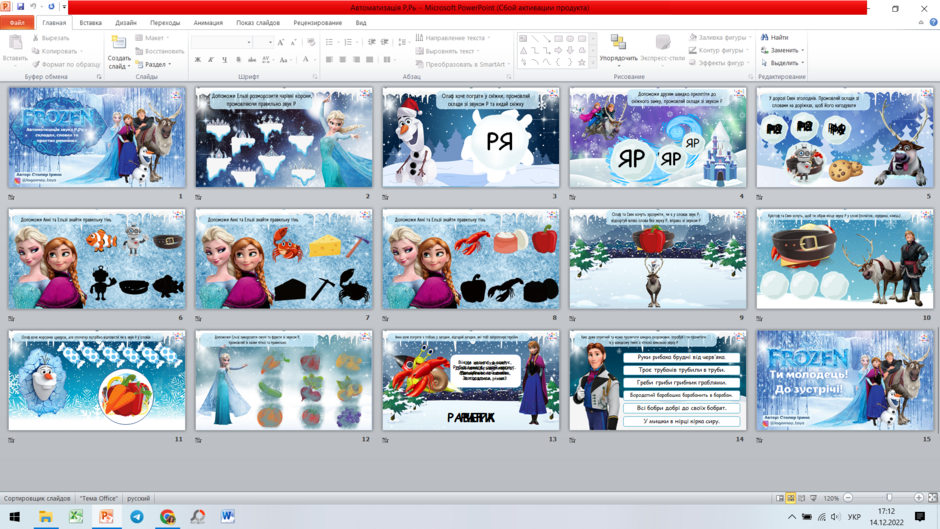The height and width of the screenshot is (529, 940).
Task: Open Контур фигуры outline color
Action: point(718,50)
